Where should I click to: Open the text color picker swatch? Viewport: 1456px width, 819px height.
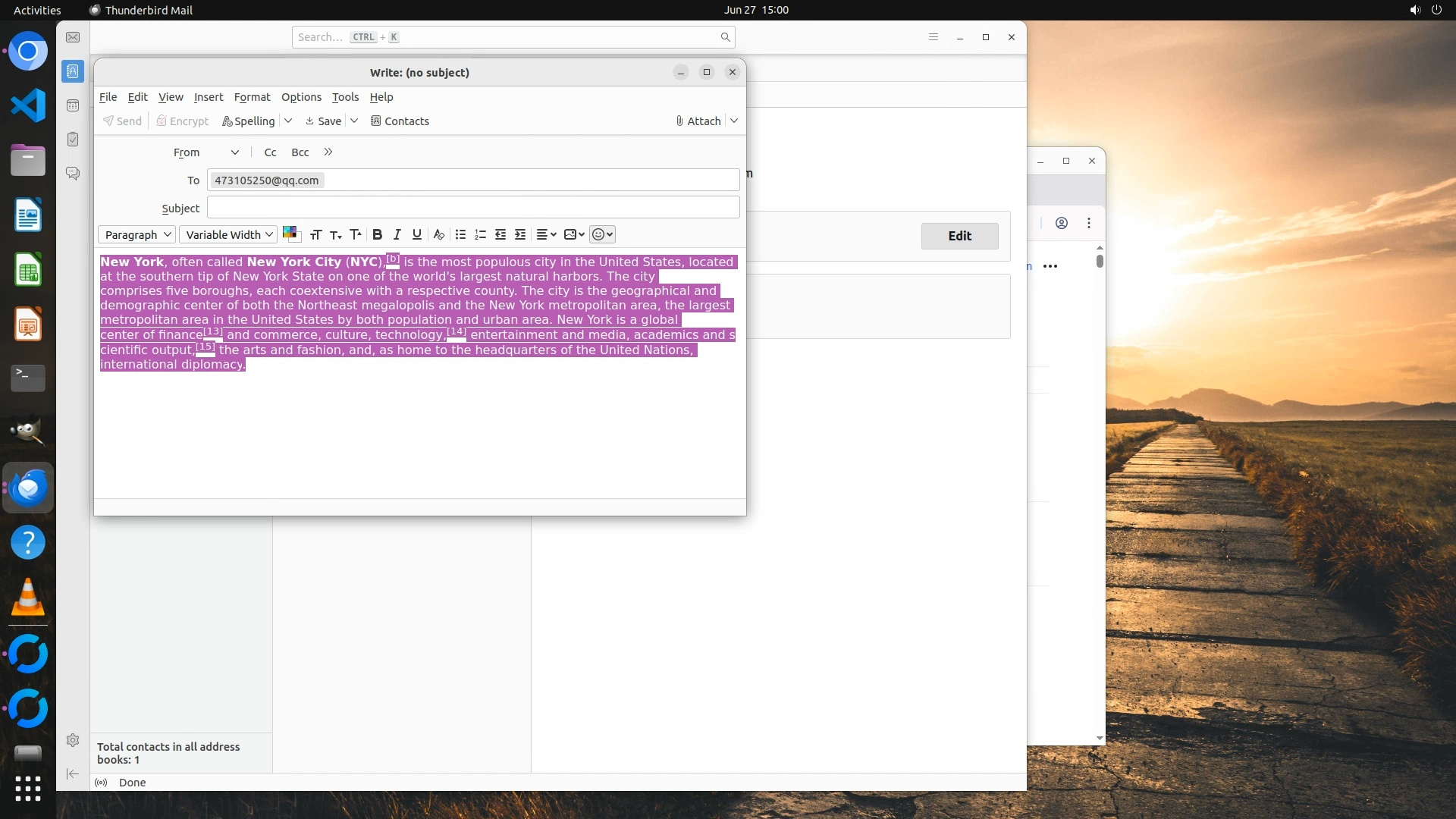click(x=290, y=233)
